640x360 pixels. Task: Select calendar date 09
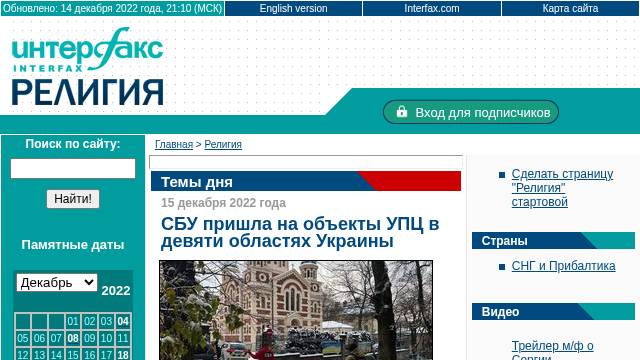tap(89, 338)
